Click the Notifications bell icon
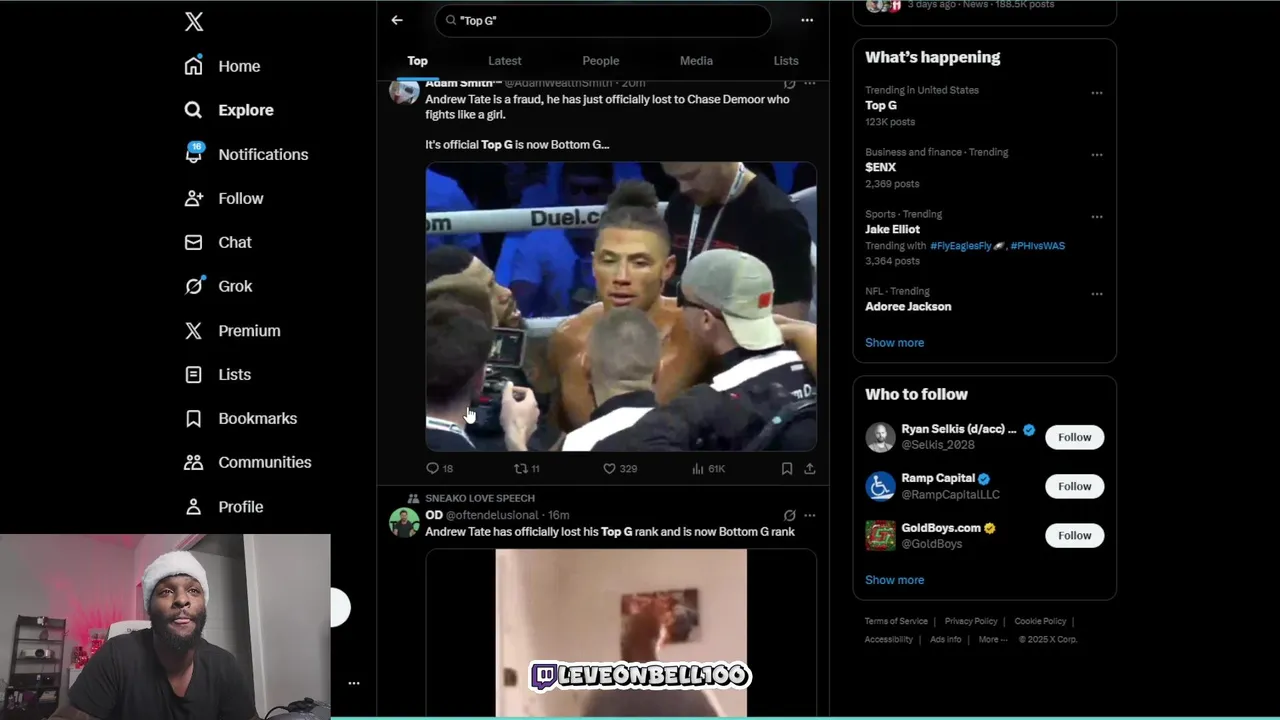The width and height of the screenshot is (1280, 720). click(x=194, y=154)
